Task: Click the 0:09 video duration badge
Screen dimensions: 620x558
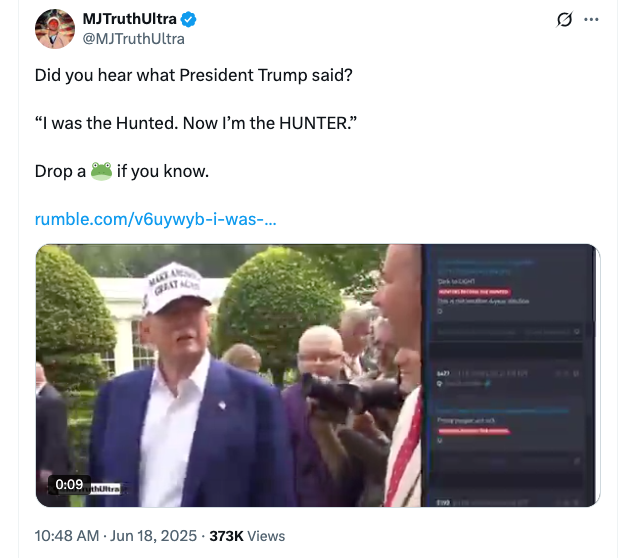Action: 69,484
